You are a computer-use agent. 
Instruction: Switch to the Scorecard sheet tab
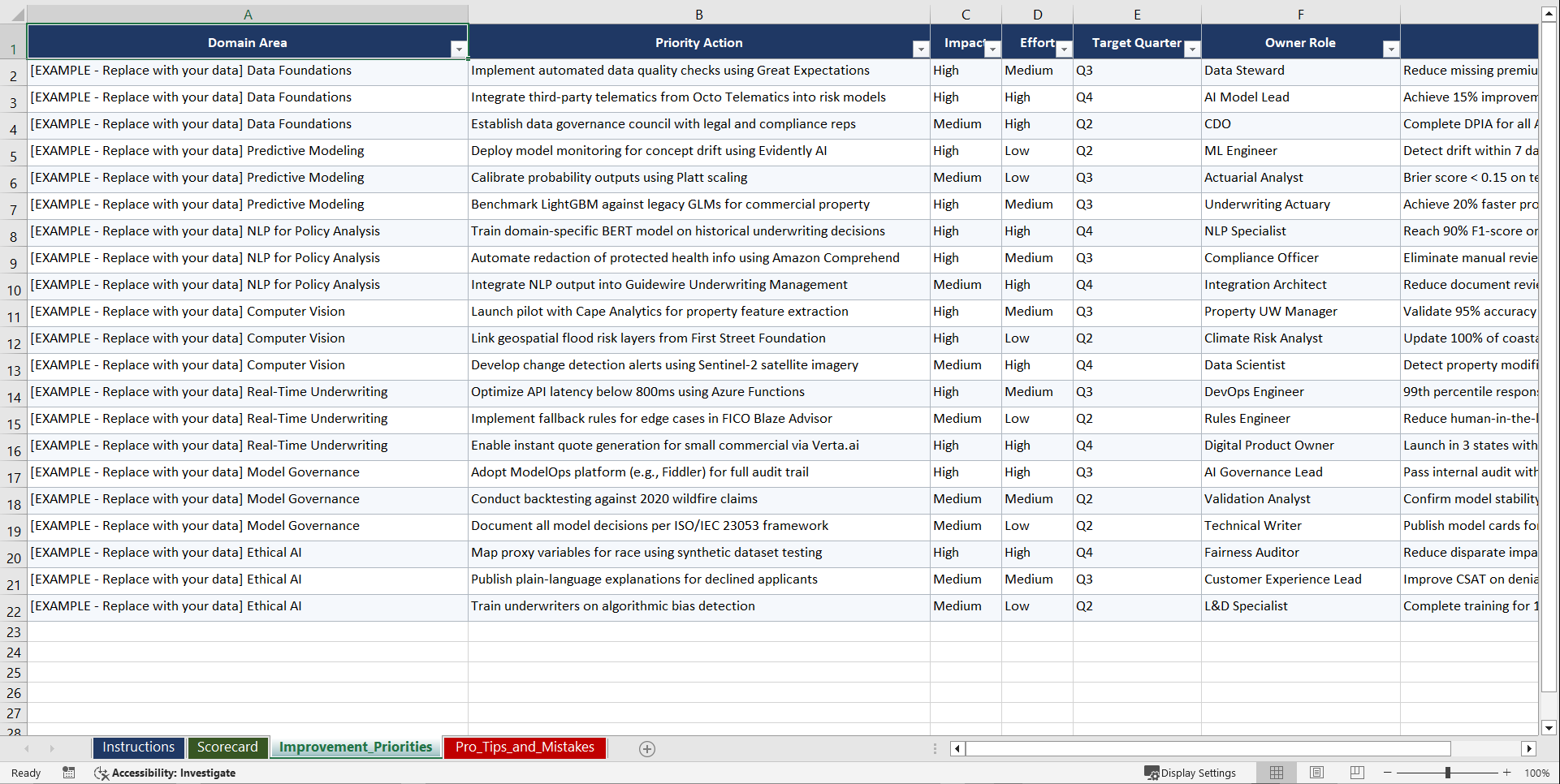228,747
